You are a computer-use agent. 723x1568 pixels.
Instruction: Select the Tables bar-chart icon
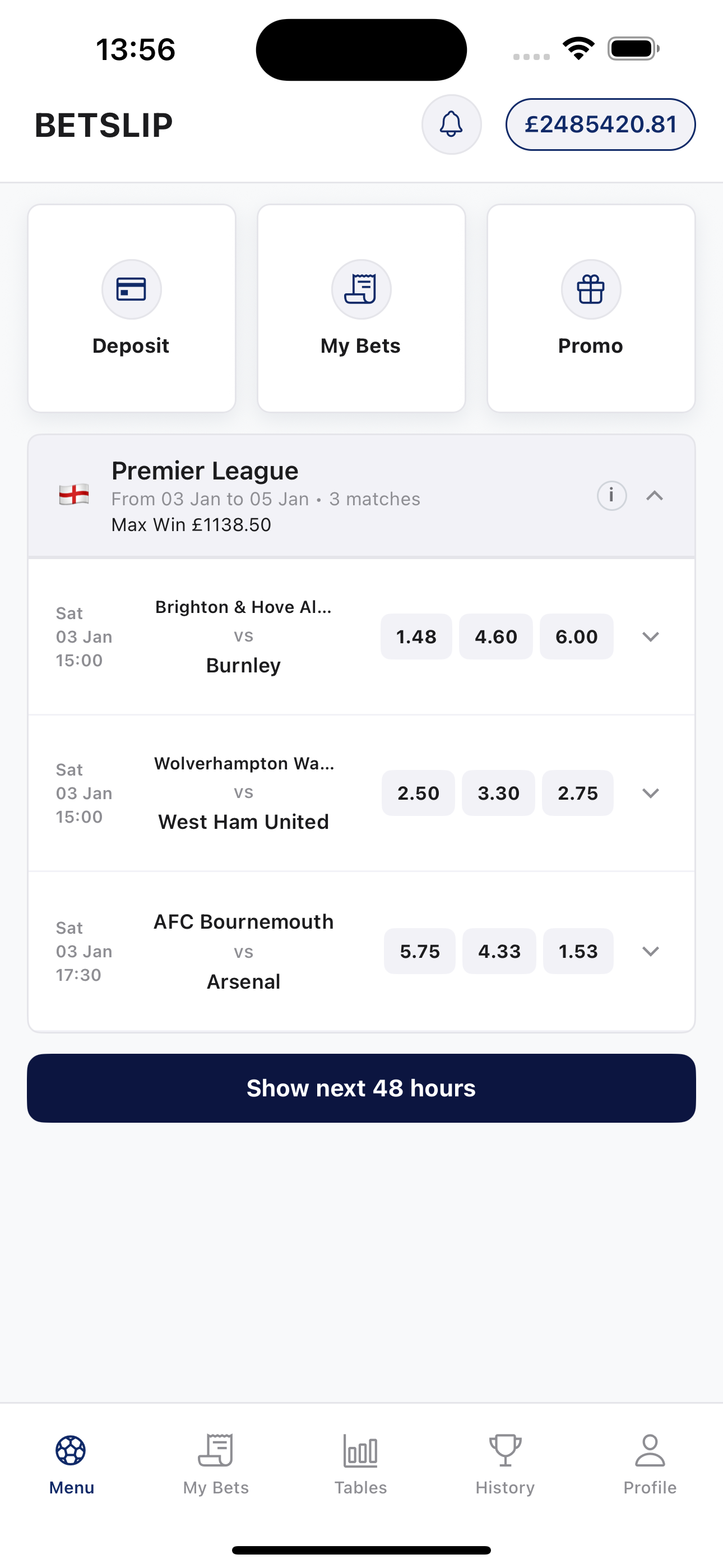360,1449
